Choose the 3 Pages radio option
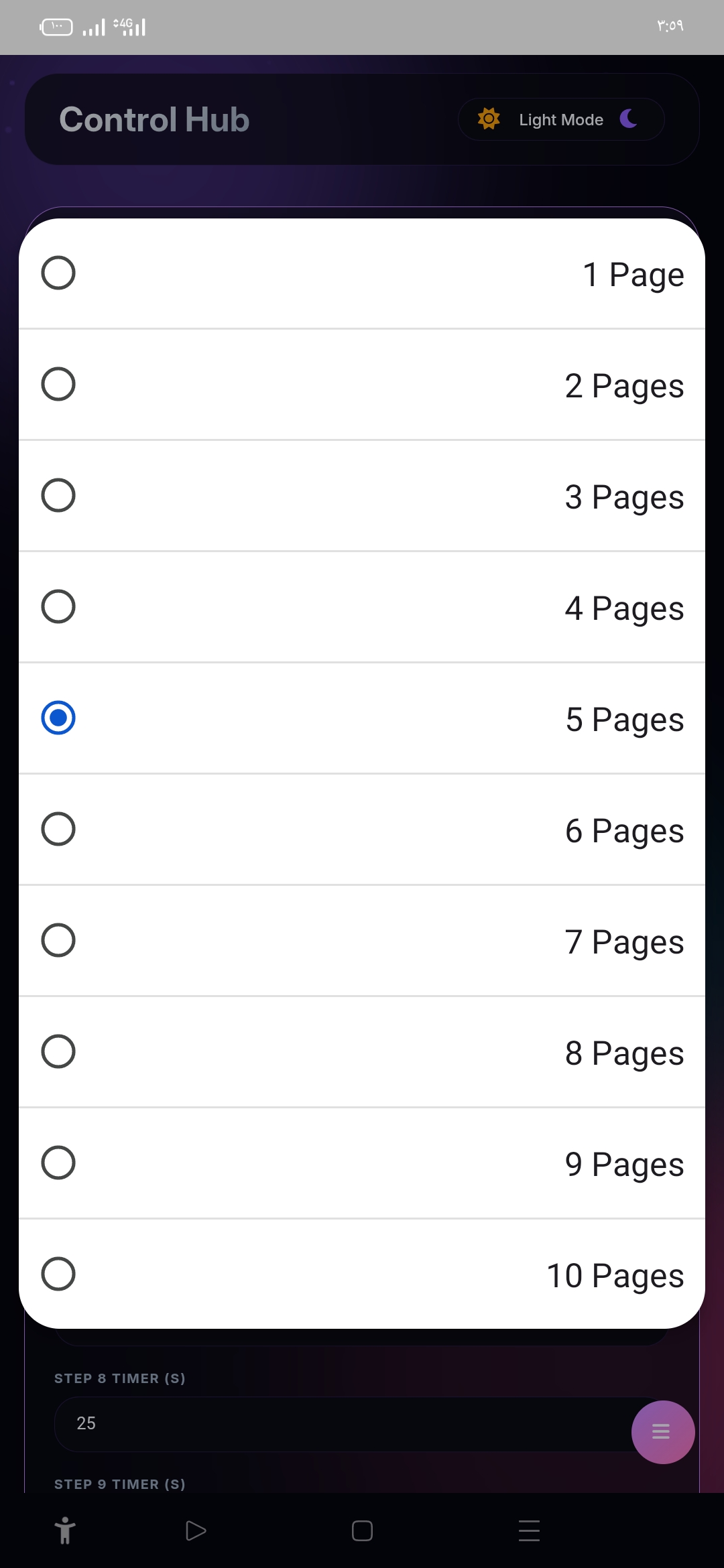 coord(58,496)
